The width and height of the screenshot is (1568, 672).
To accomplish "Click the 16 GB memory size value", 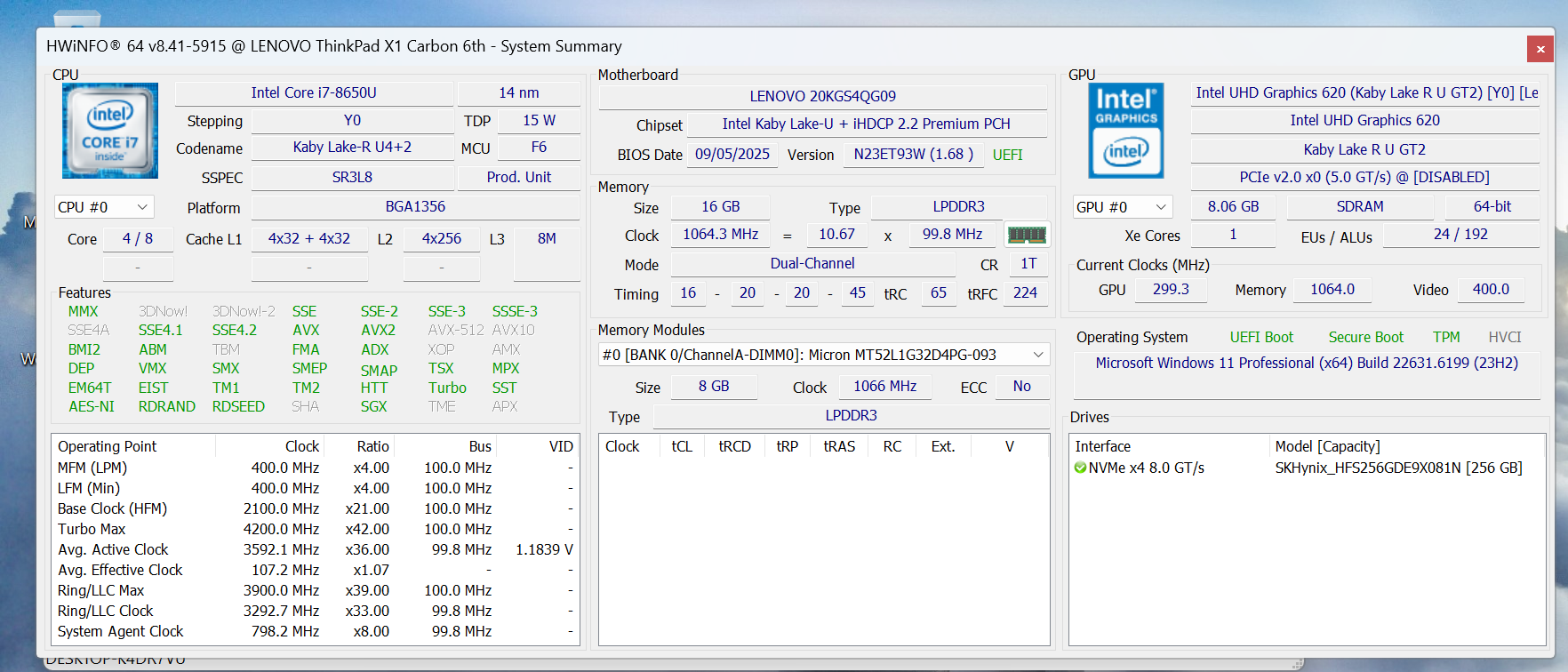I will [721, 206].
